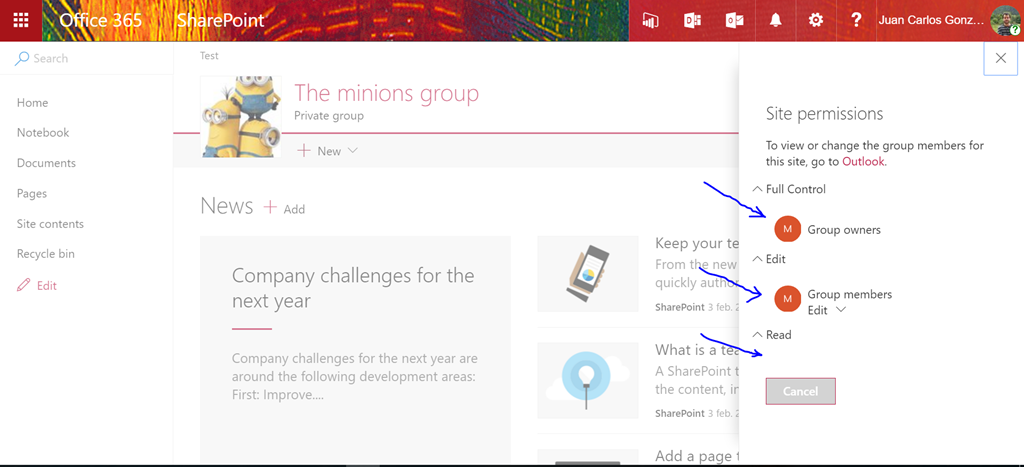The image size is (1024, 467).
Task: Click the Private group label
Action: [329, 116]
